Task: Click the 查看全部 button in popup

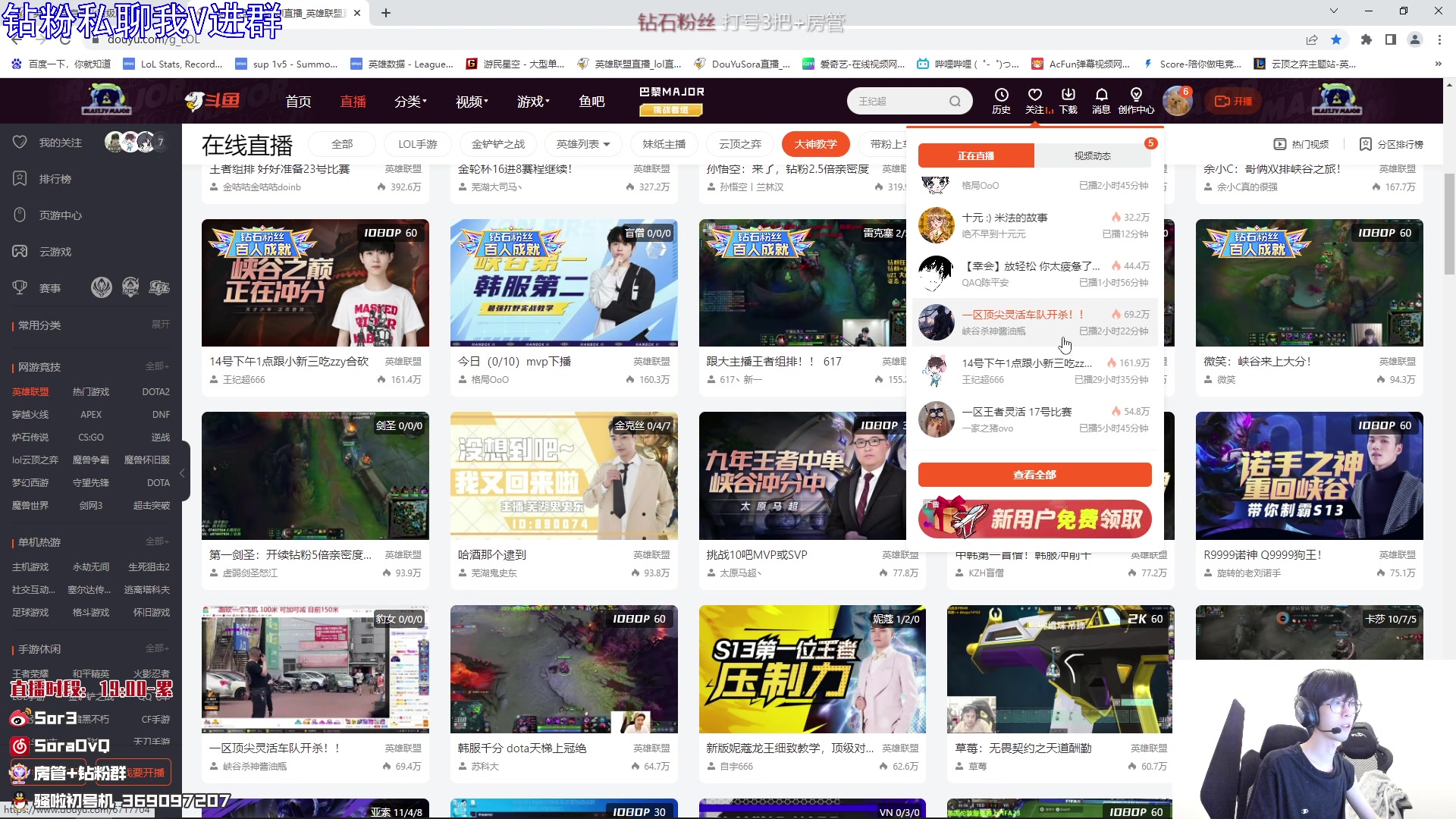Action: point(1035,475)
